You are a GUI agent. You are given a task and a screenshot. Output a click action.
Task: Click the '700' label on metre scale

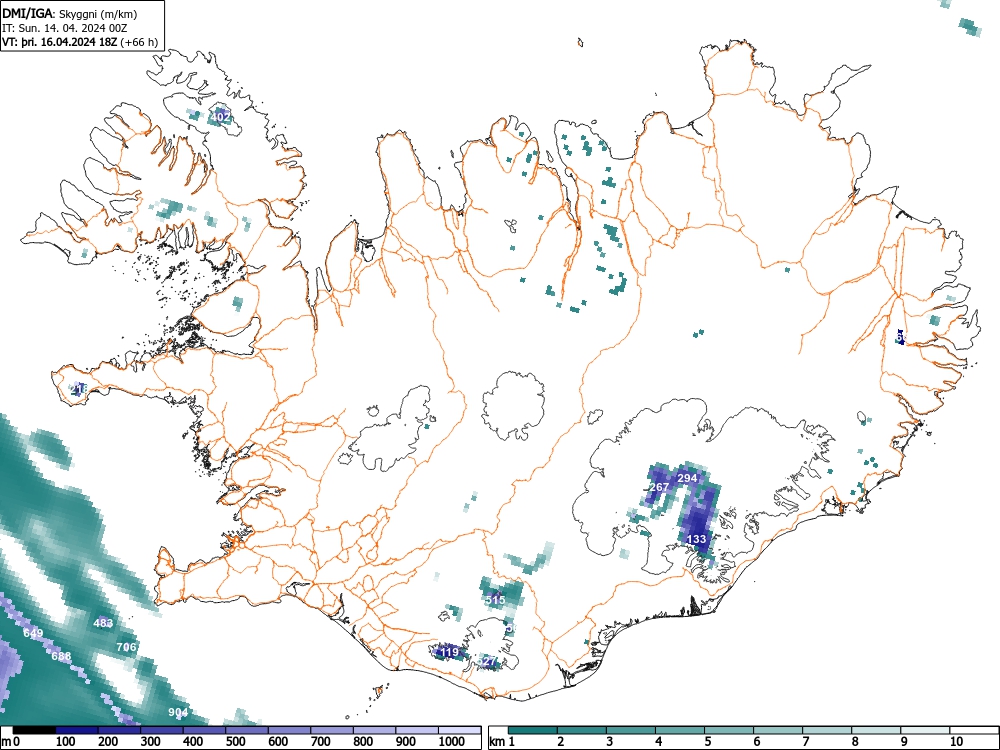pyautogui.click(x=321, y=741)
